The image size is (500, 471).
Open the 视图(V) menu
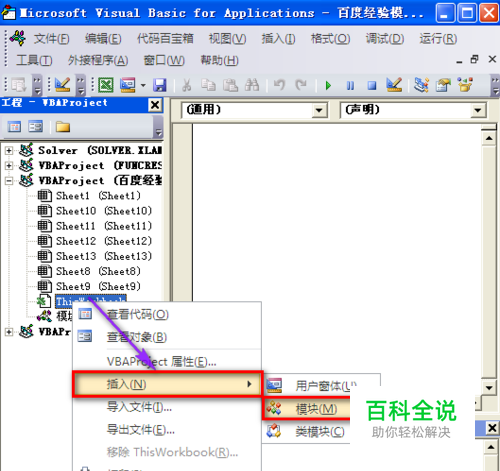coord(227,39)
